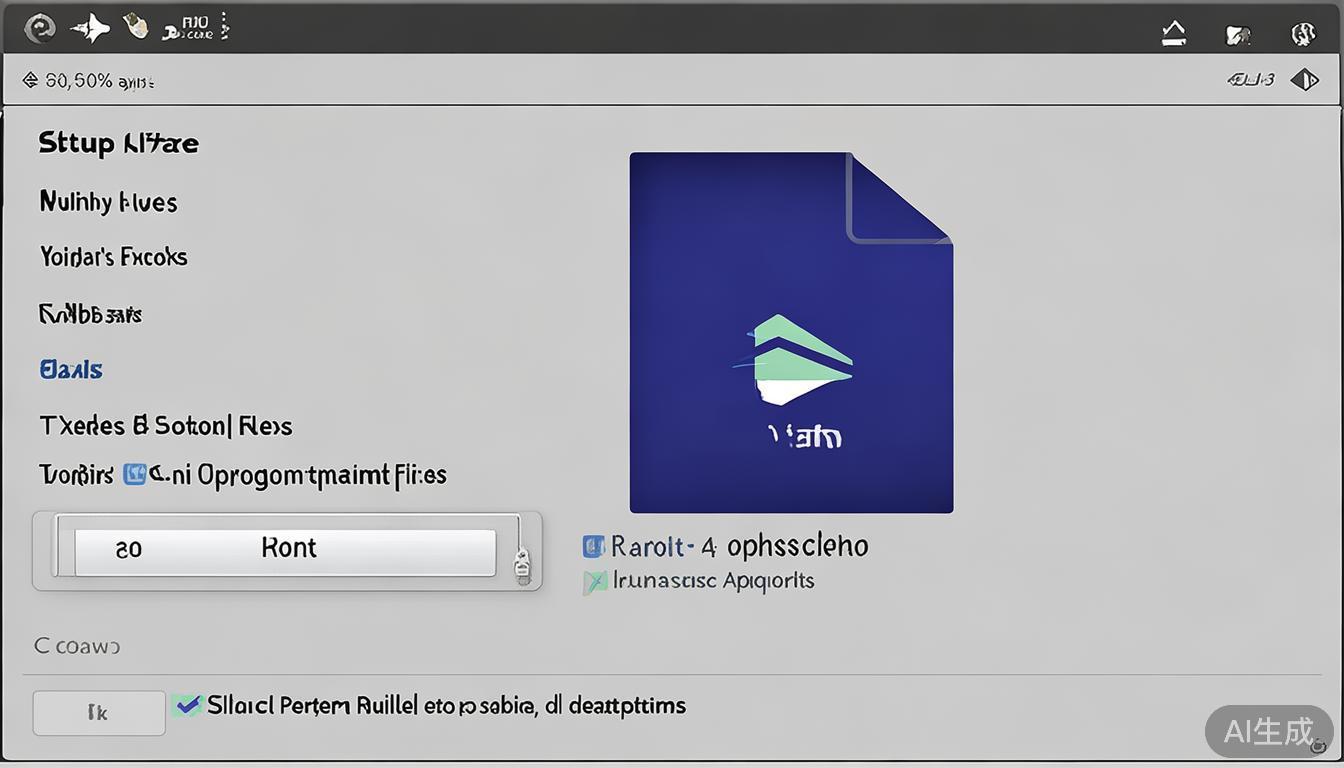
Task: Open the 'Ront' combo box
Action: [x=285, y=550]
